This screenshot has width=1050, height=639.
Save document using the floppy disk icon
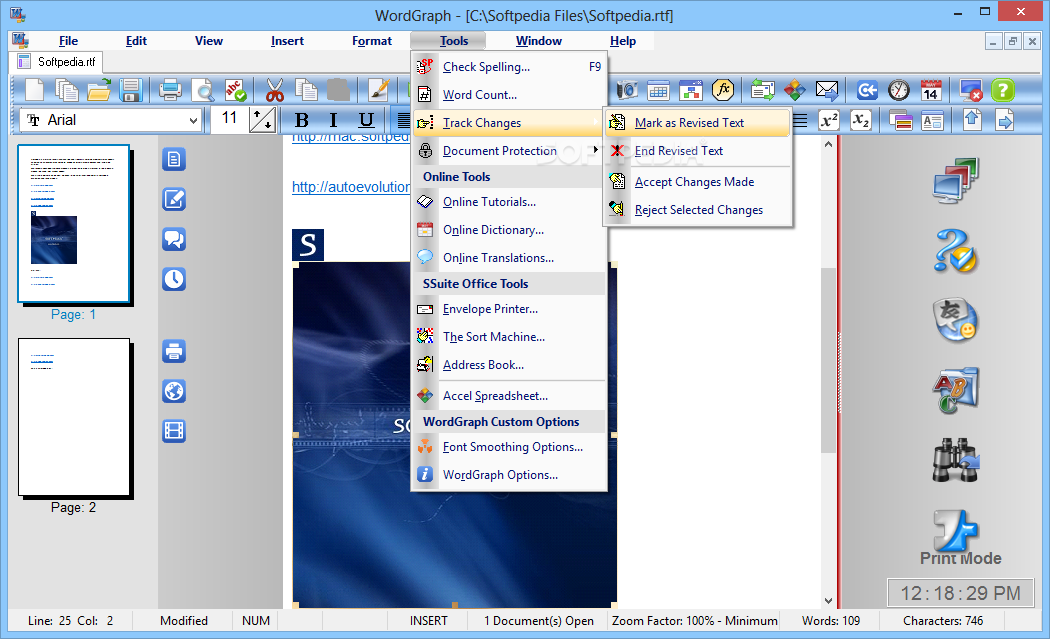131,90
